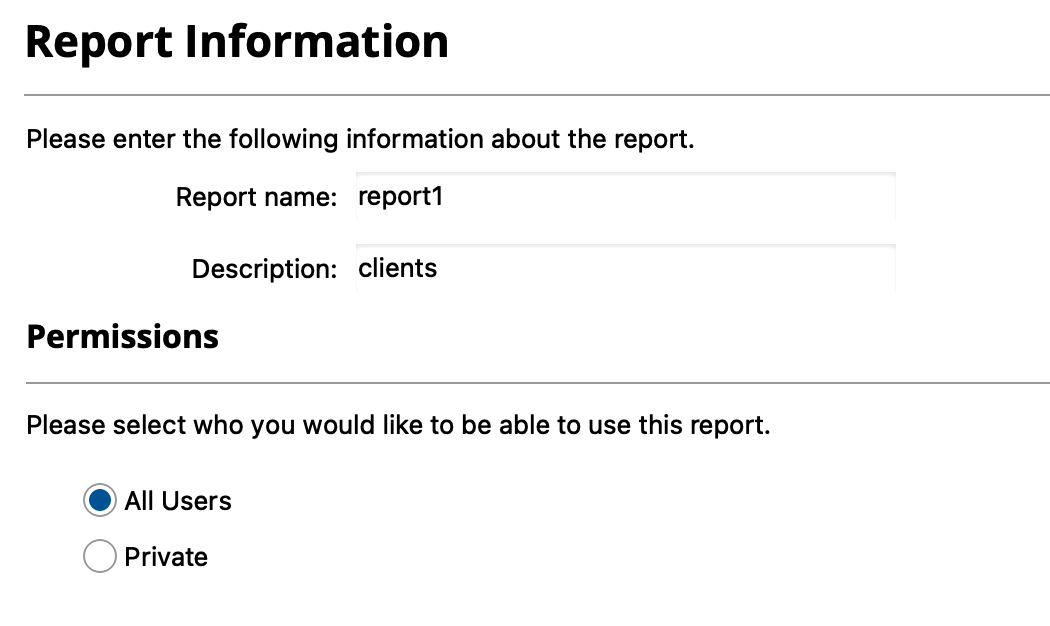The image size is (1050, 626).
Task: Click the word "Report" in the page title
Action: click(99, 42)
